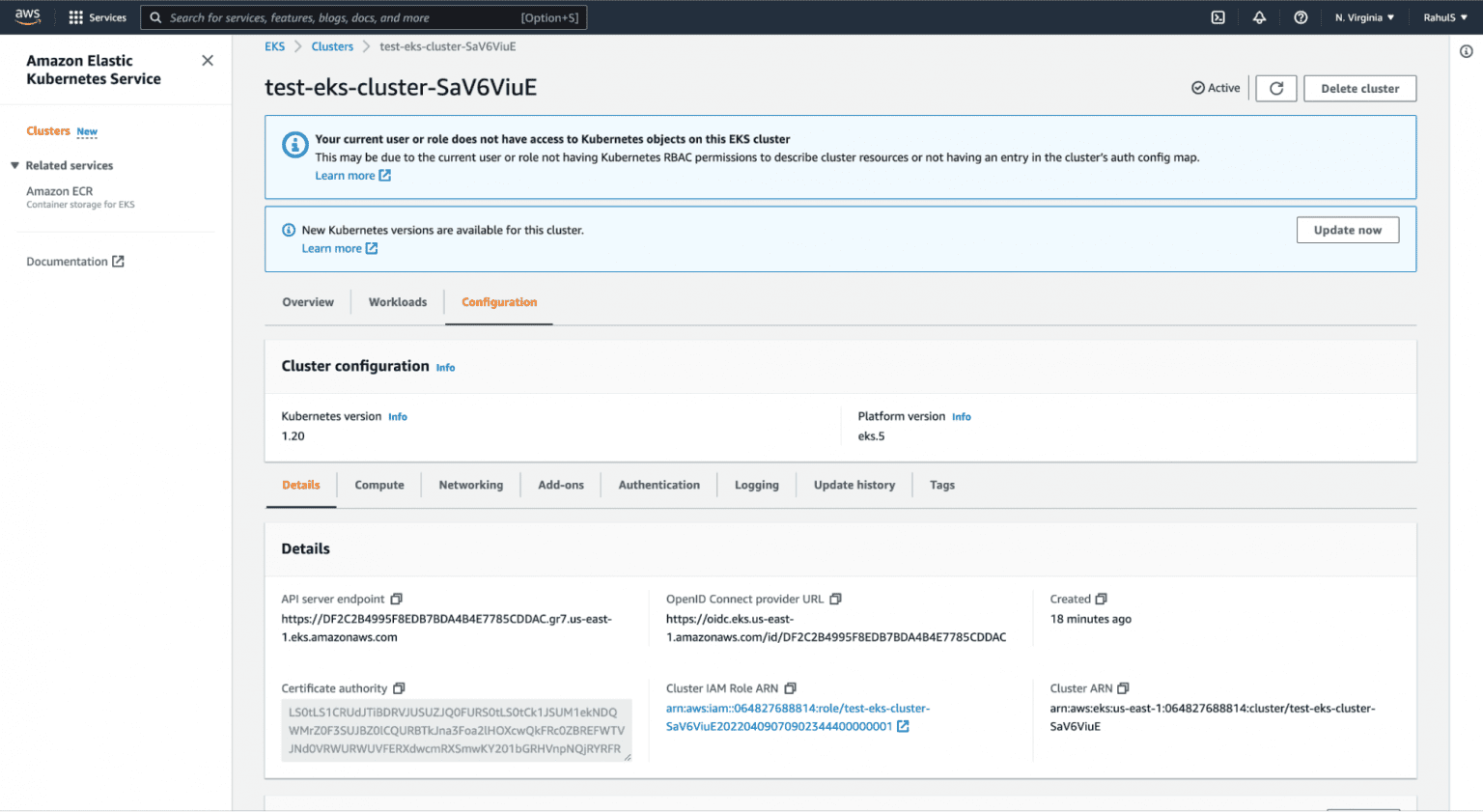Viewport: 1483px width, 812px height.
Task: Copy the Cluster ARN value
Action: 1123,687
